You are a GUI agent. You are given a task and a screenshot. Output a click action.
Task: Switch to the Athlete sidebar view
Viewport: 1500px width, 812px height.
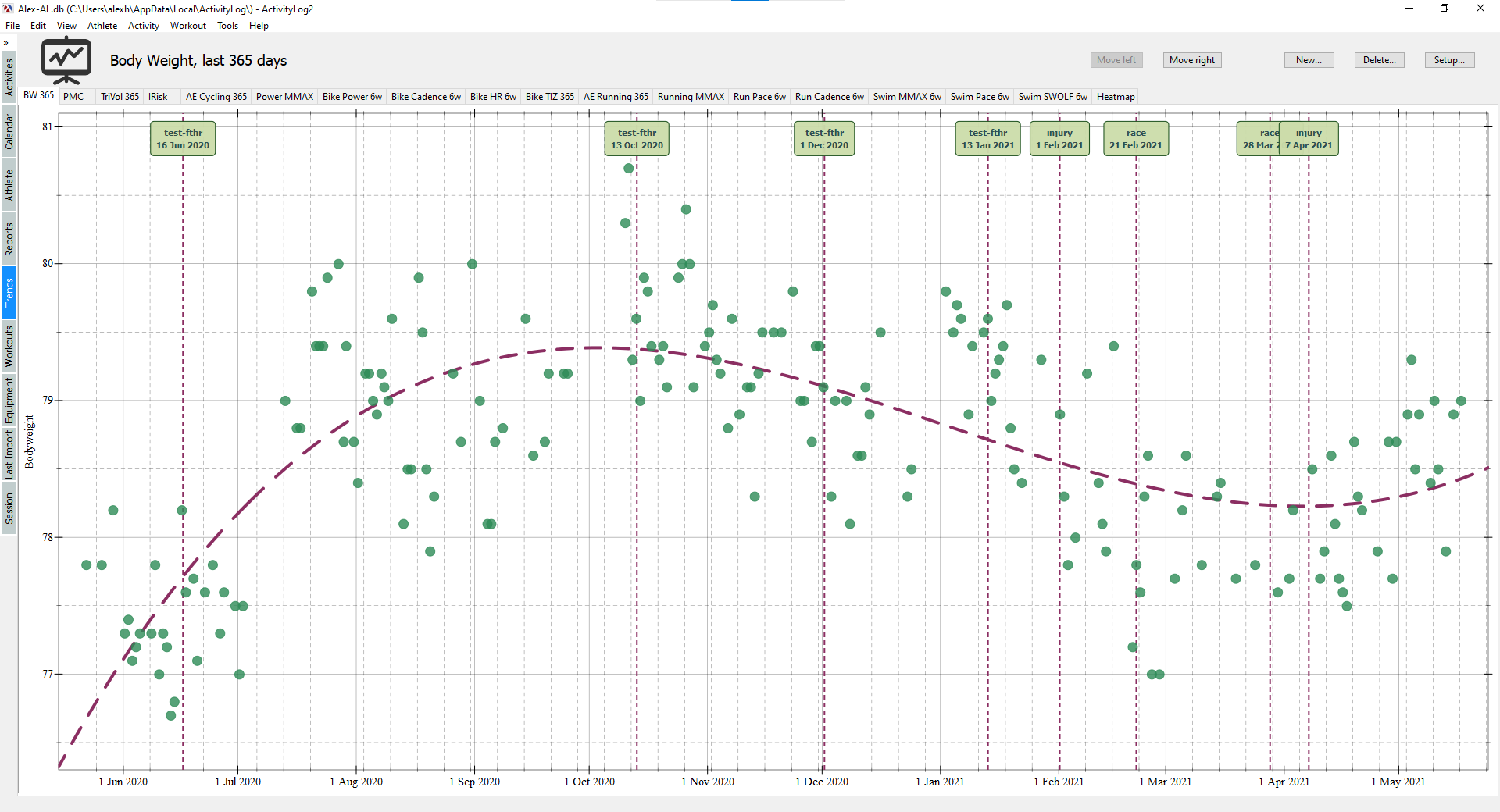(x=9, y=185)
